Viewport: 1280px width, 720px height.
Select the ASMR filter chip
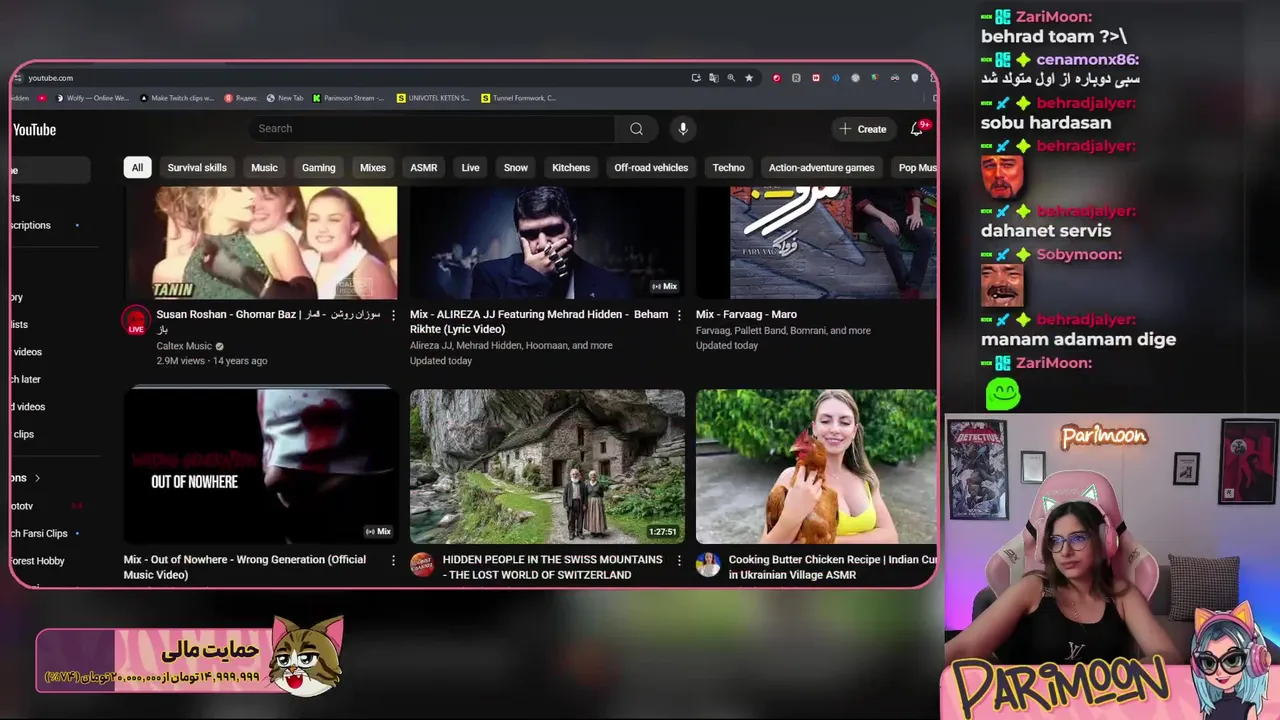click(424, 168)
